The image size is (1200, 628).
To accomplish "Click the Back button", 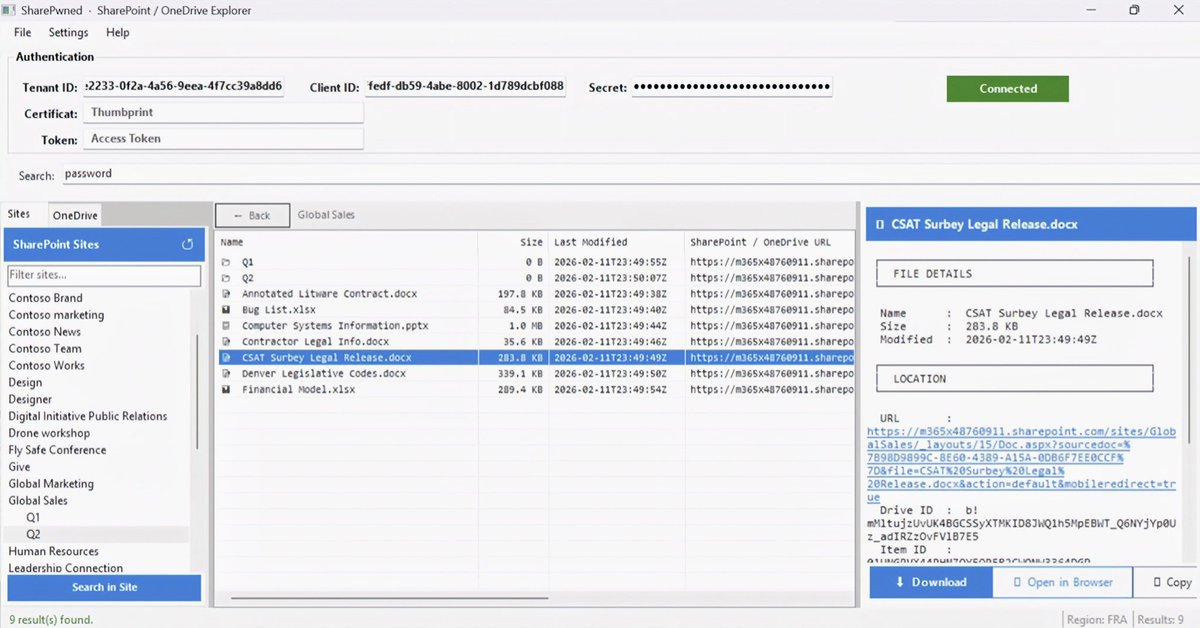I will click(x=252, y=215).
